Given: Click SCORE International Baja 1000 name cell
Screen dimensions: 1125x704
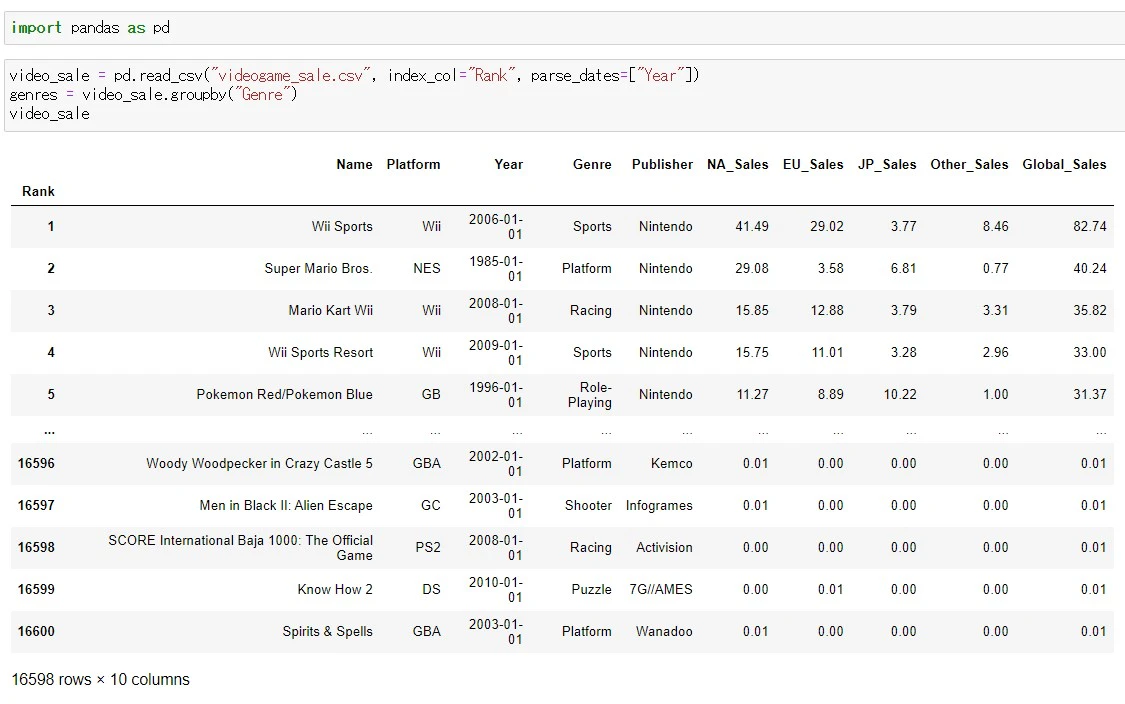Looking at the screenshot, I should pyautogui.click(x=241, y=548).
